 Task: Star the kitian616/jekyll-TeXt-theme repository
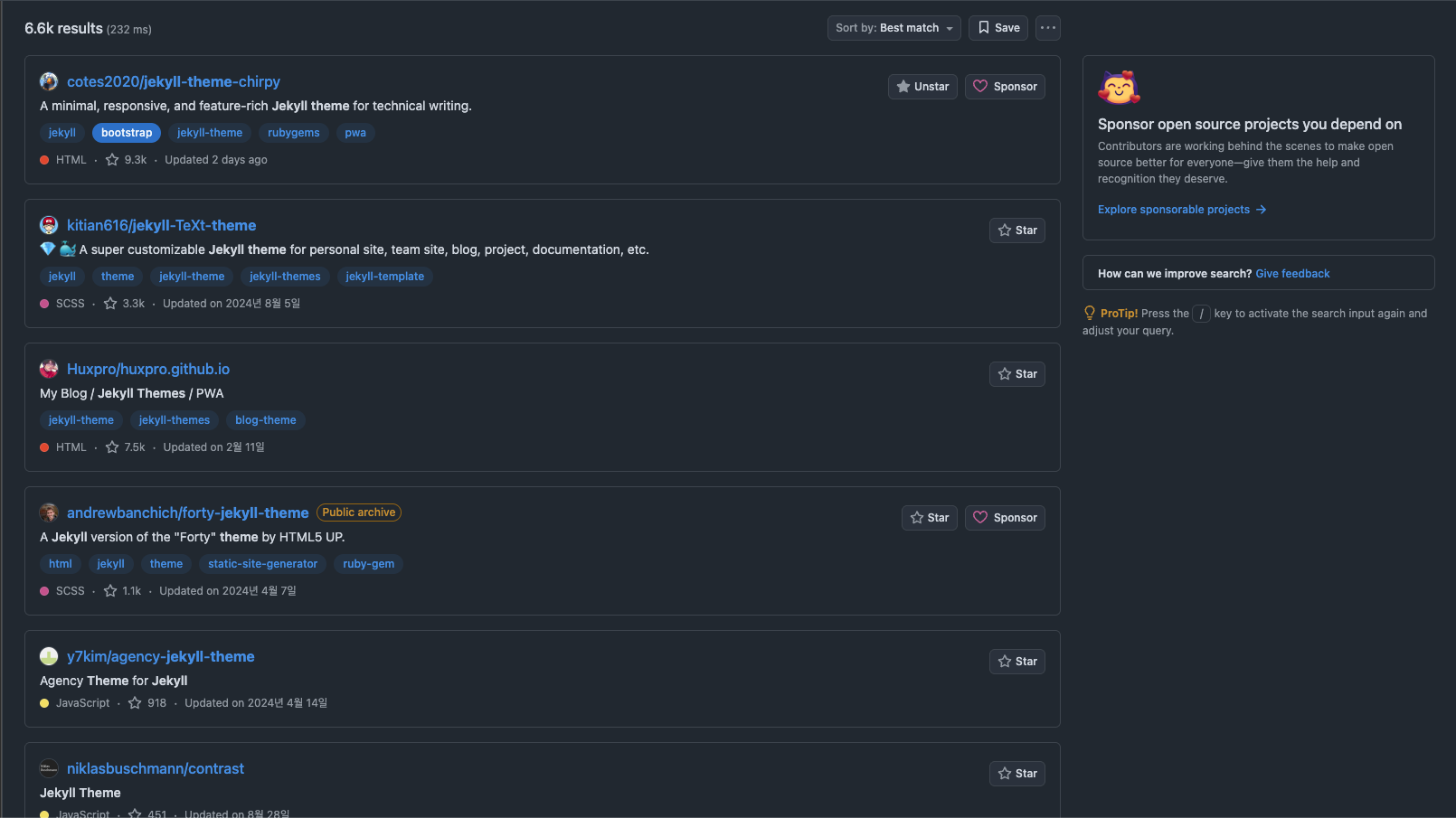tap(1016, 230)
